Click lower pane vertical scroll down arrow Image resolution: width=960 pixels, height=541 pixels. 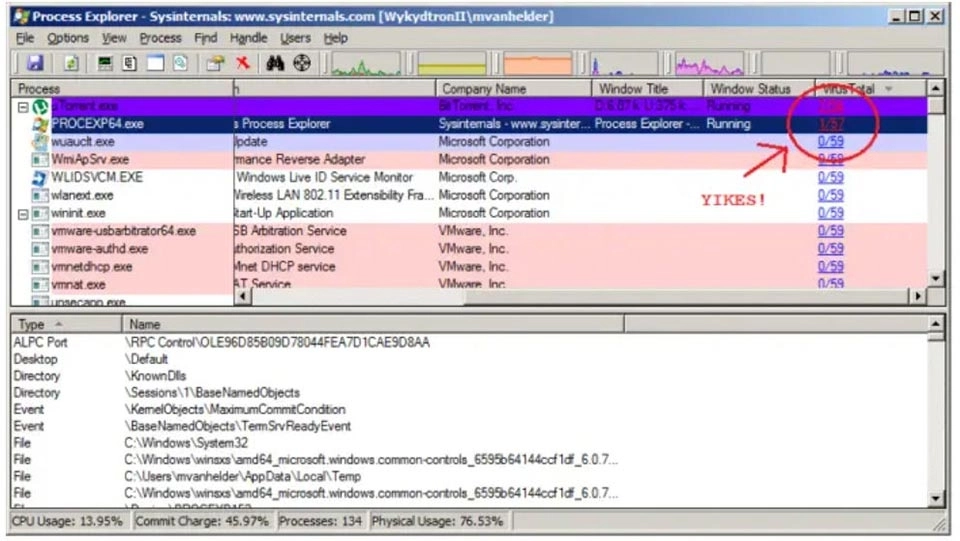[936, 499]
